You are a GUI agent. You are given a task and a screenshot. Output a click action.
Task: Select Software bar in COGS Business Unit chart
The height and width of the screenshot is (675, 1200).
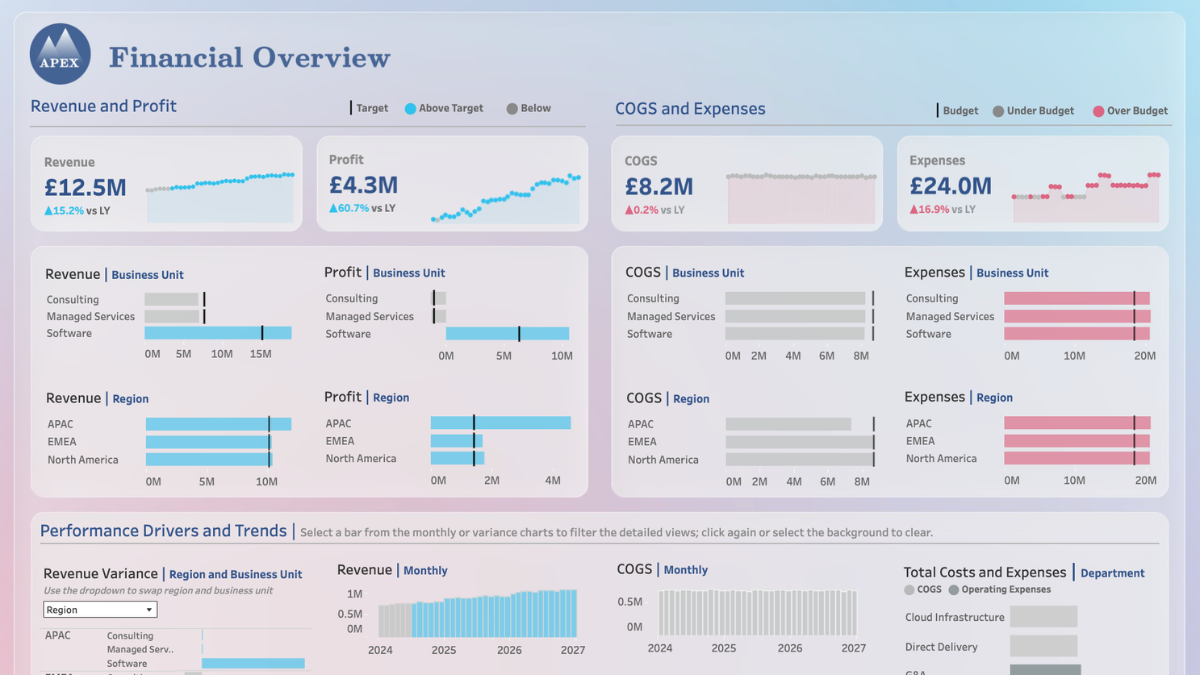tap(794, 334)
